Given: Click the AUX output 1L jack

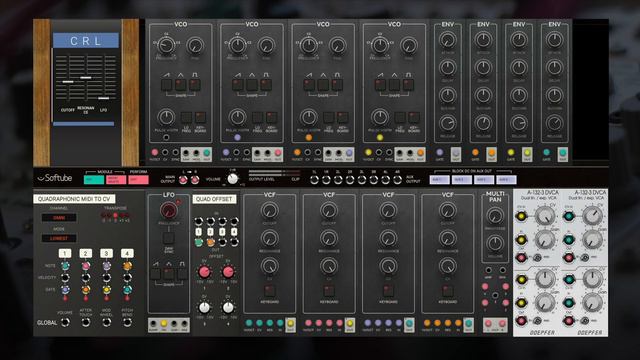Looking at the screenshot, I should (x=314, y=180).
